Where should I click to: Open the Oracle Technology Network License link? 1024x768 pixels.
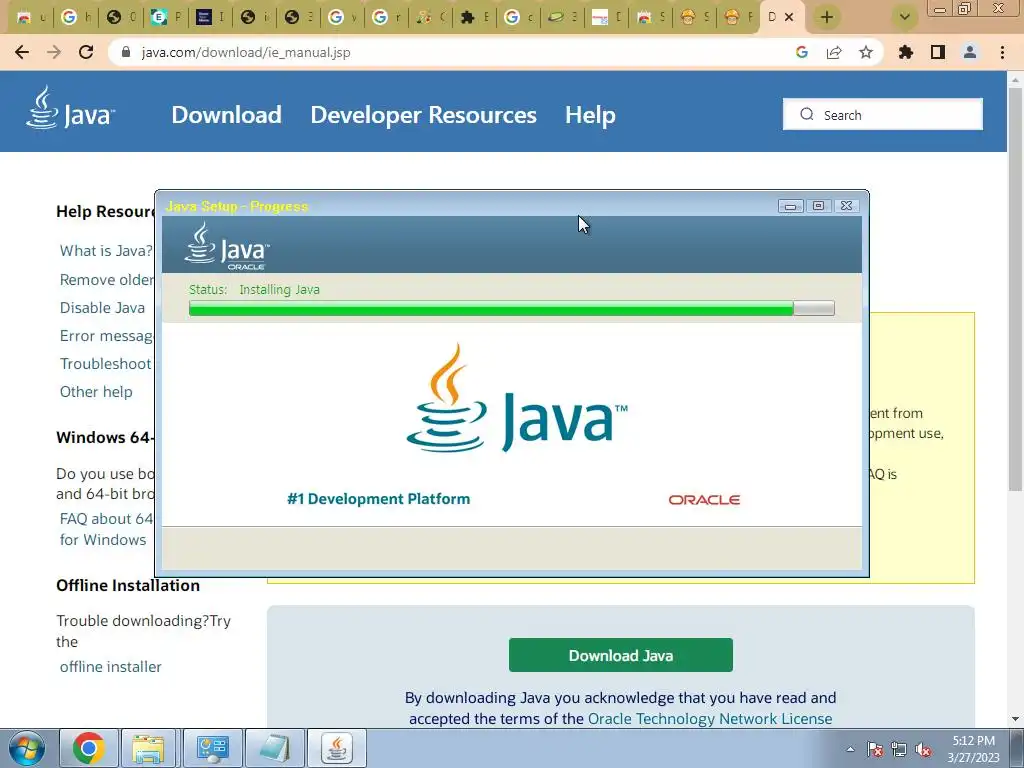point(710,718)
